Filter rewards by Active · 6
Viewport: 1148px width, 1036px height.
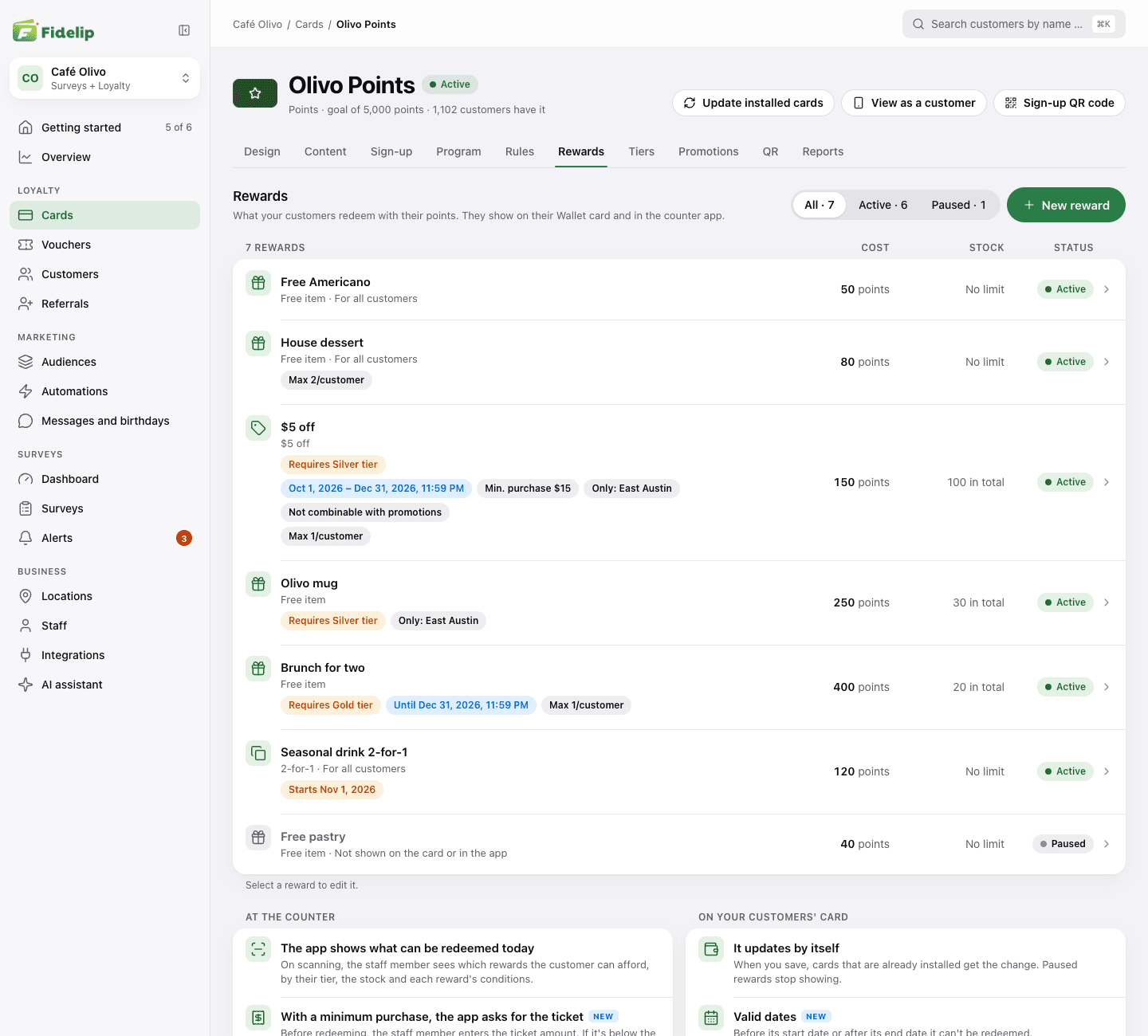pyautogui.click(x=883, y=205)
